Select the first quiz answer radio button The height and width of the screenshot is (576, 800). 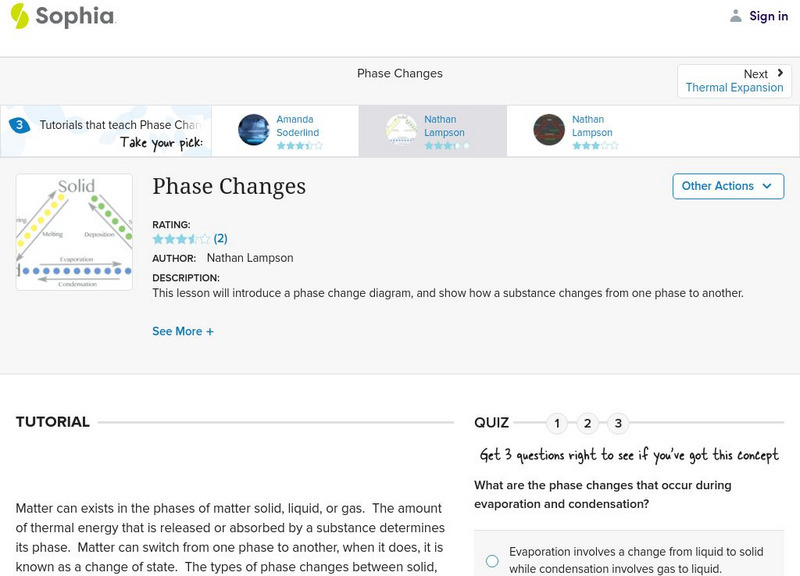[492, 561]
